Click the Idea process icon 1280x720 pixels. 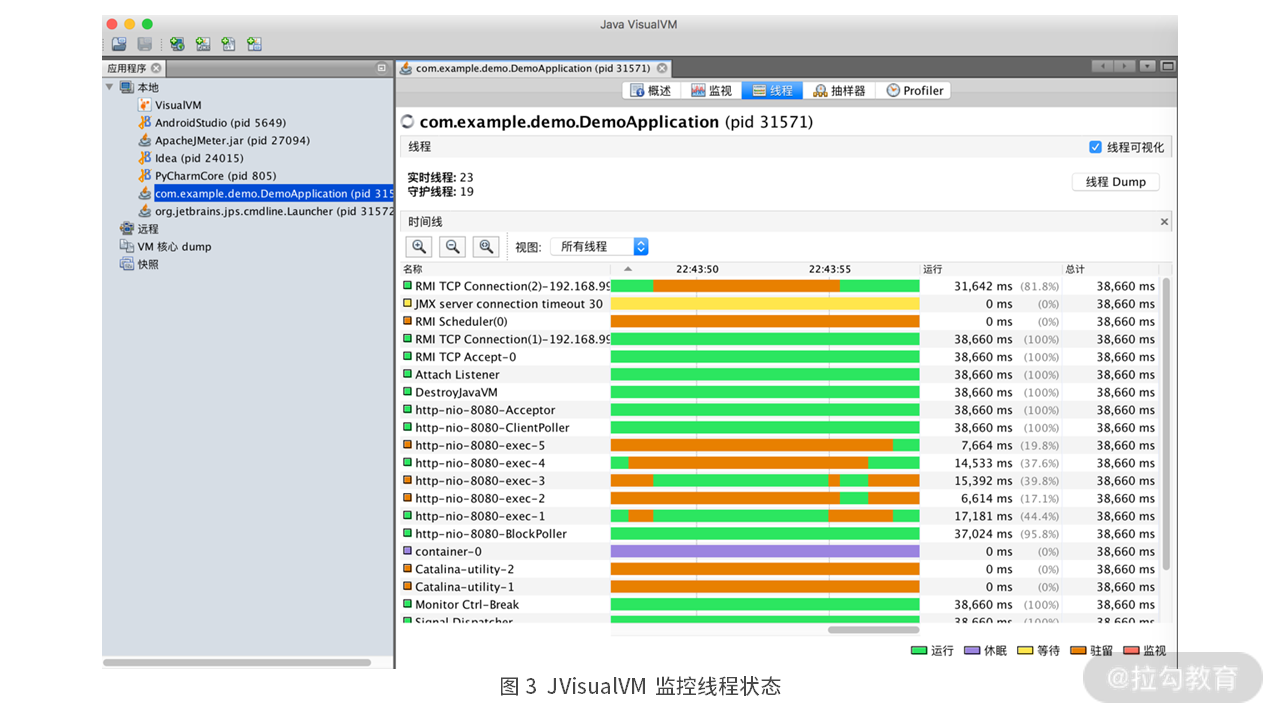coord(145,158)
